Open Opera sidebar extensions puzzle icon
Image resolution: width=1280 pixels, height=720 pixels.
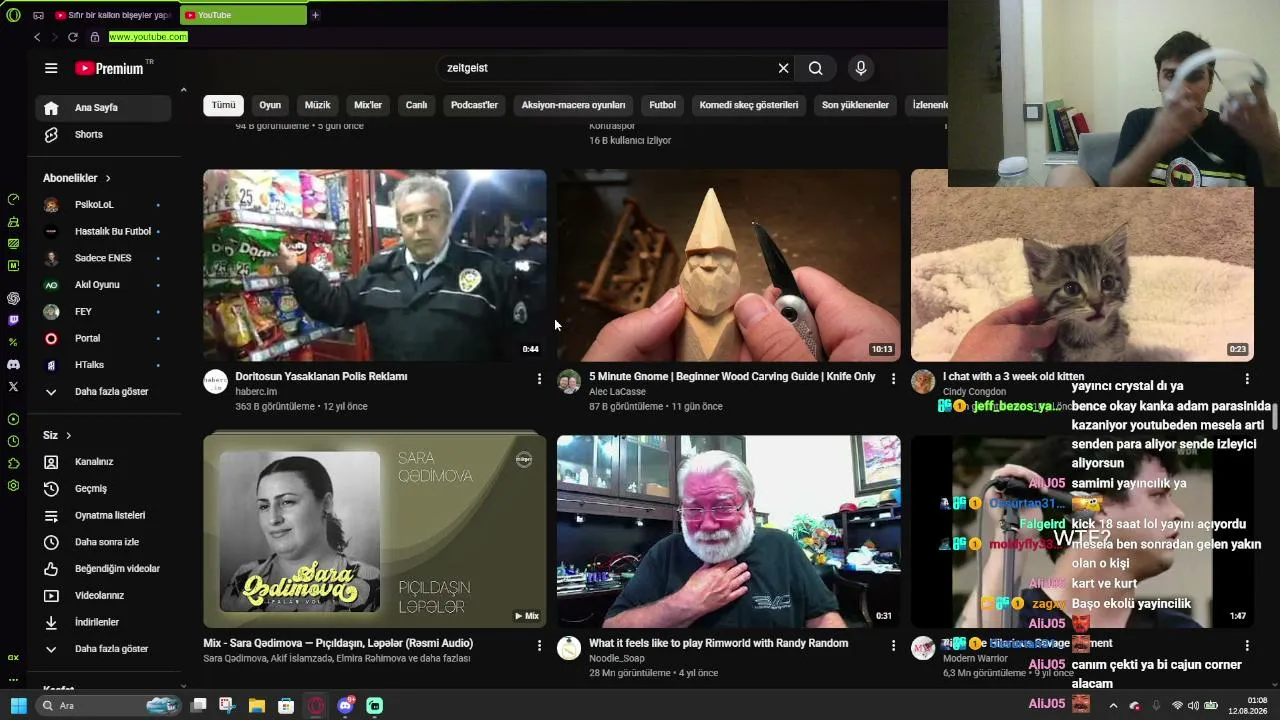click(13, 463)
